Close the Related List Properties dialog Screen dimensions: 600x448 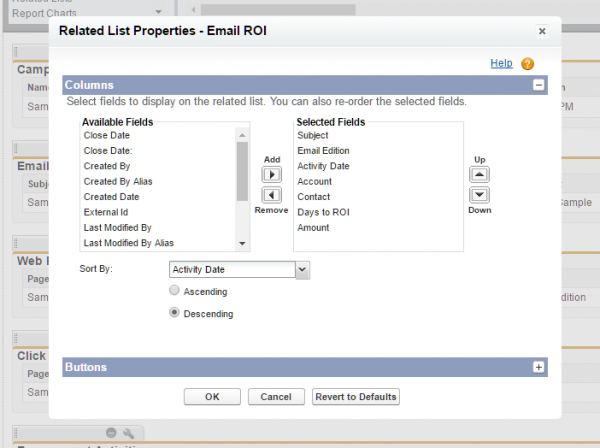(x=542, y=31)
